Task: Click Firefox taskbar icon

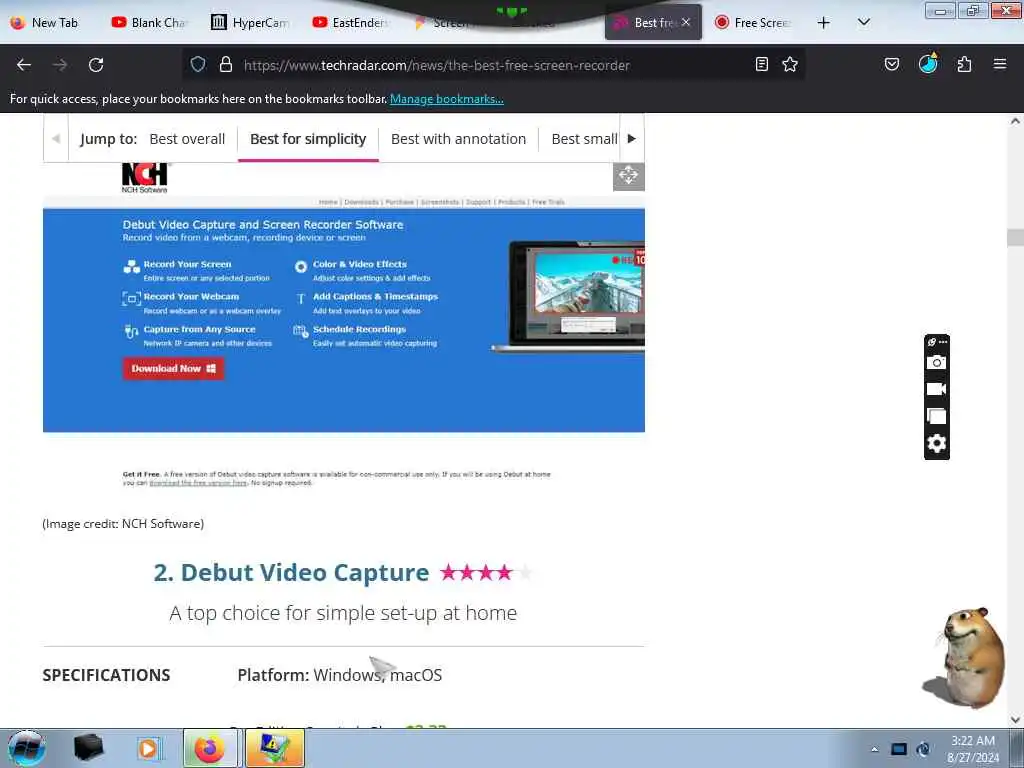Action: [210, 748]
